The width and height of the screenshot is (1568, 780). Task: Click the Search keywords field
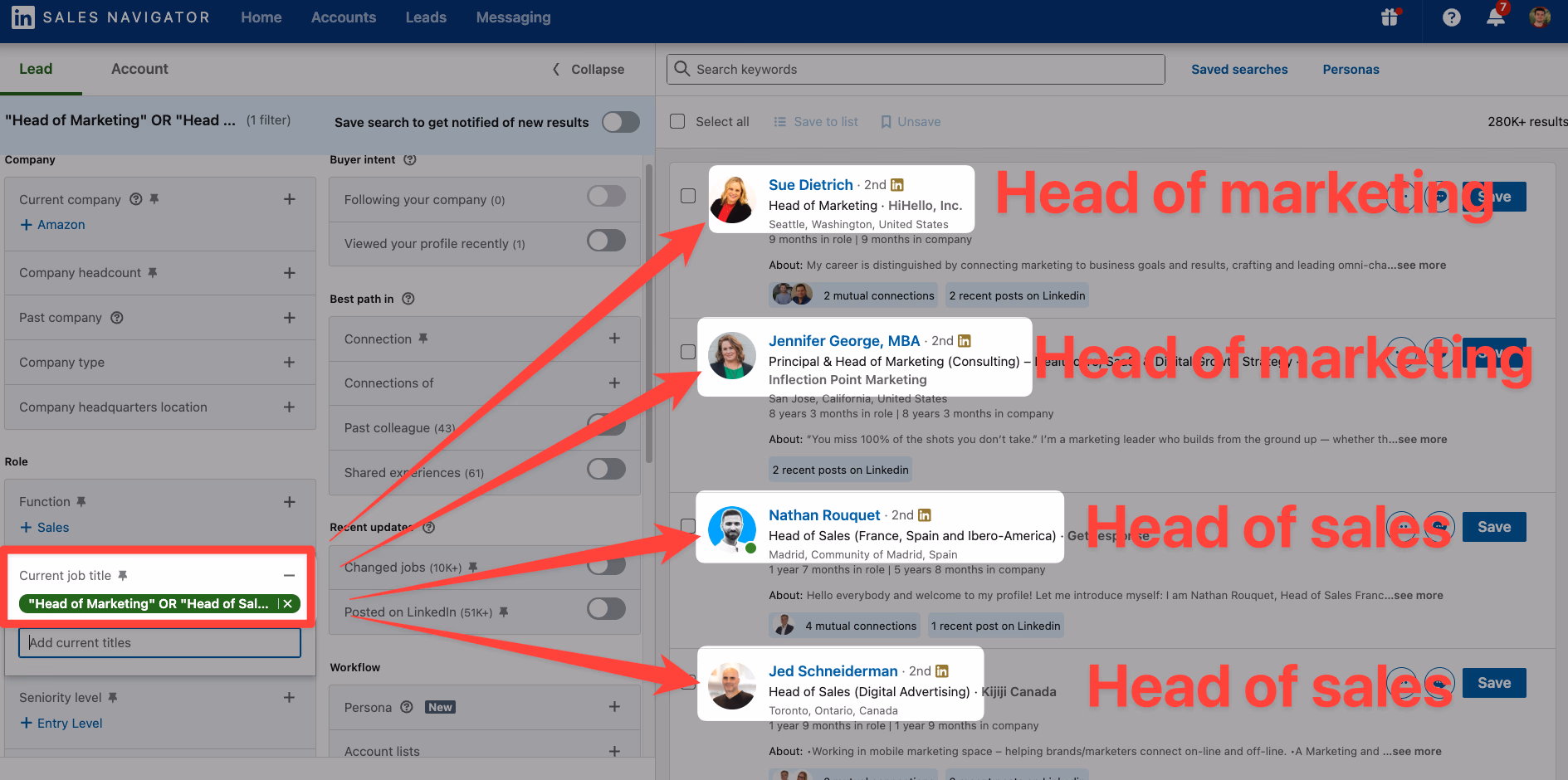[916, 70]
